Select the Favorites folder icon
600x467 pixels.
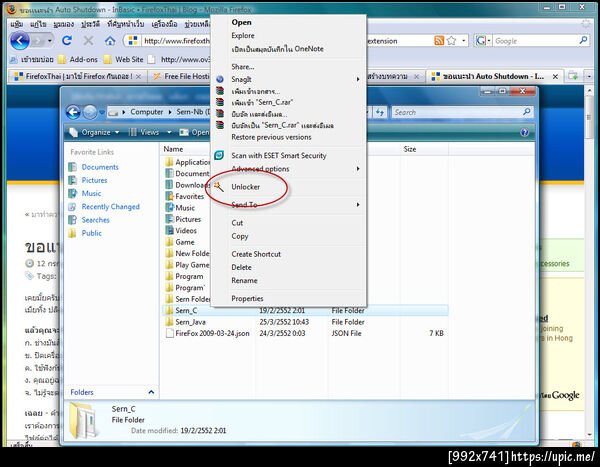[x=169, y=196]
